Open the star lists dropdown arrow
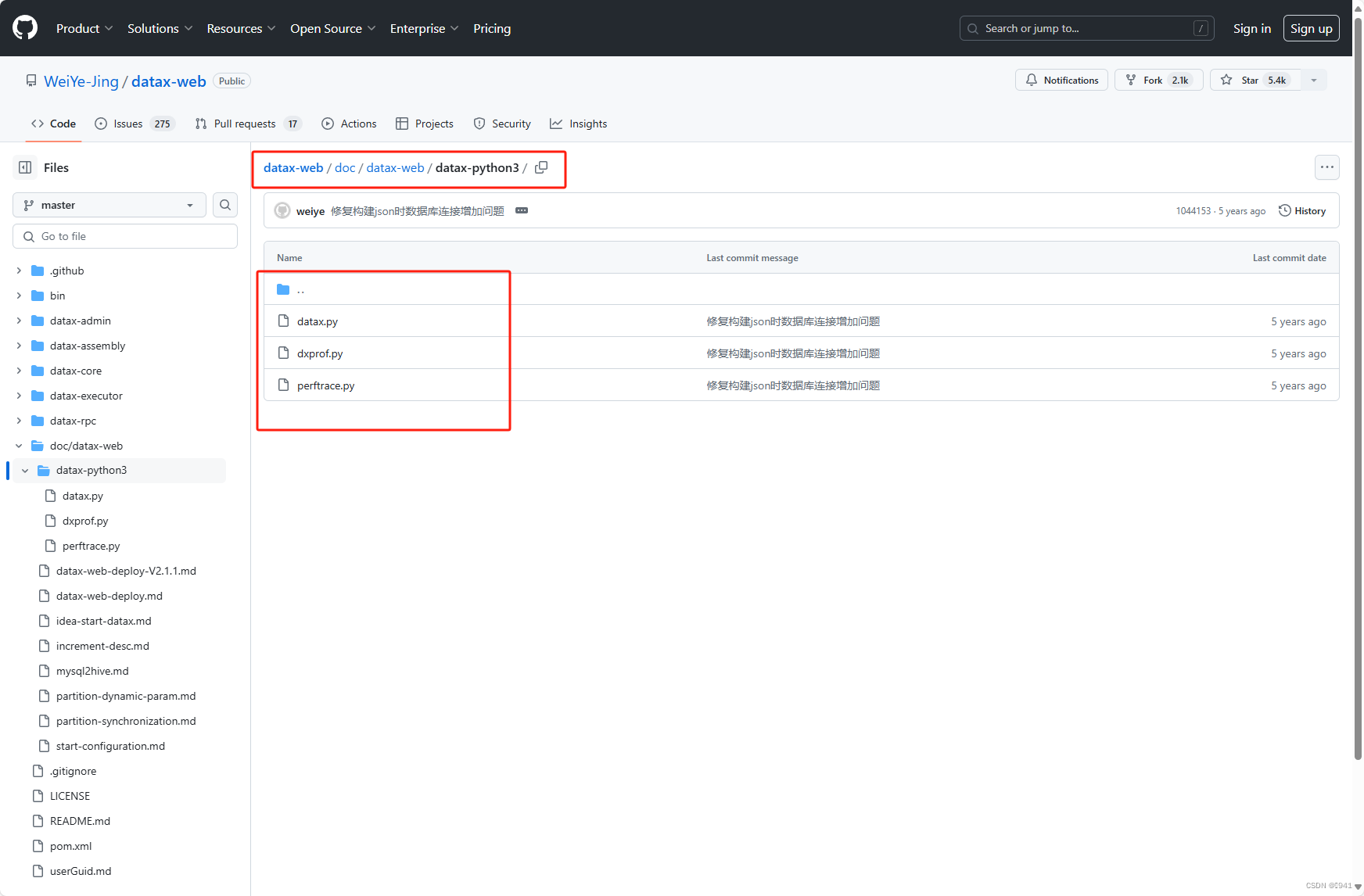 pyautogui.click(x=1314, y=80)
